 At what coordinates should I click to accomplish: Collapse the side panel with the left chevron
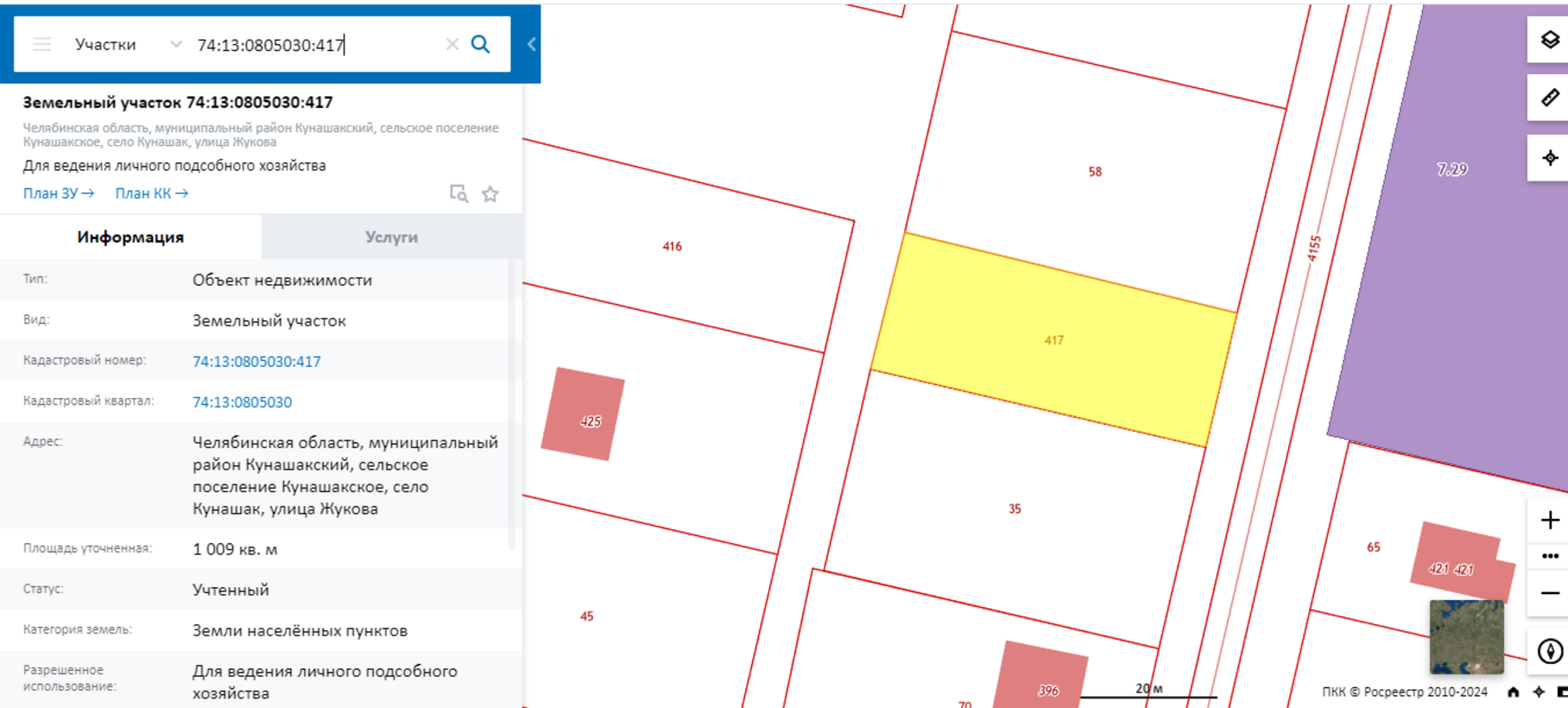(531, 44)
